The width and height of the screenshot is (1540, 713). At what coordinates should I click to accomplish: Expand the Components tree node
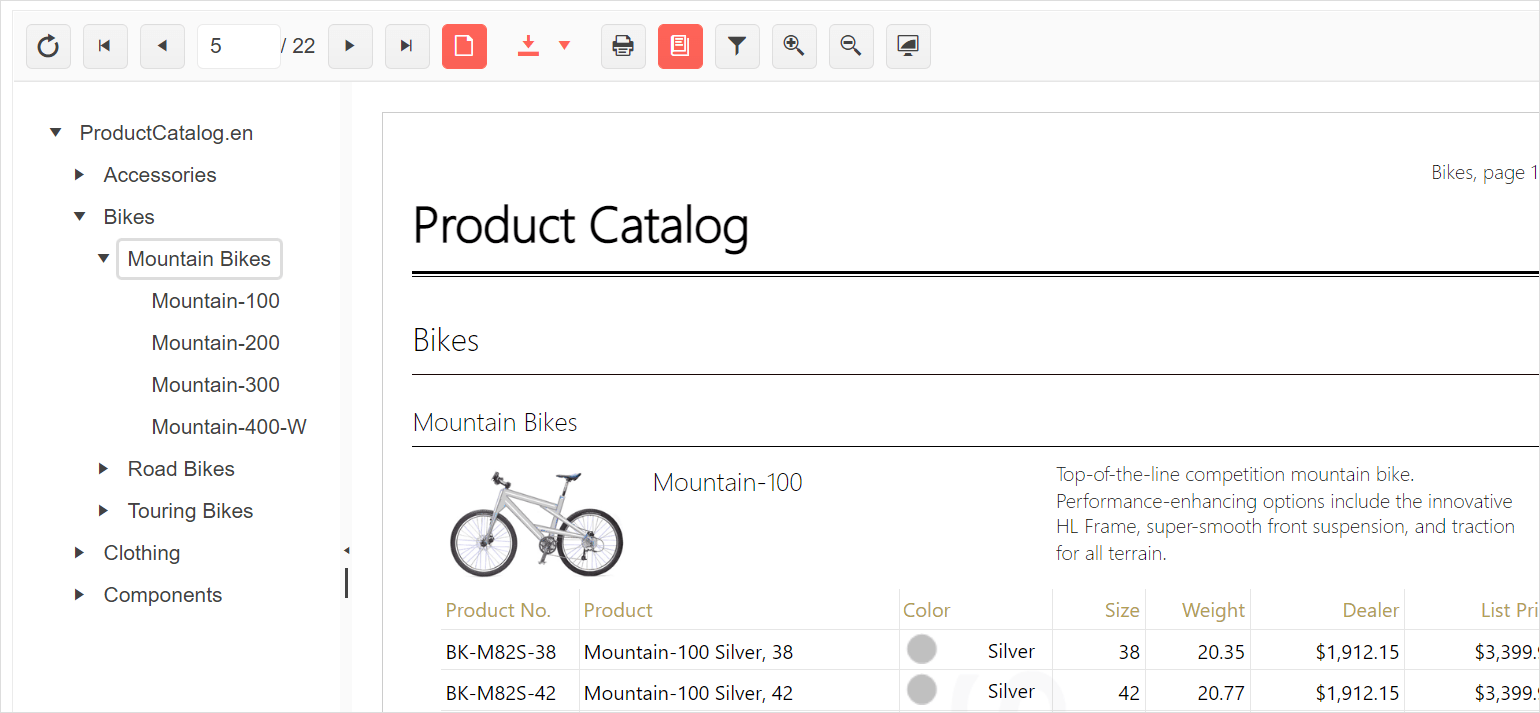pos(80,595)
